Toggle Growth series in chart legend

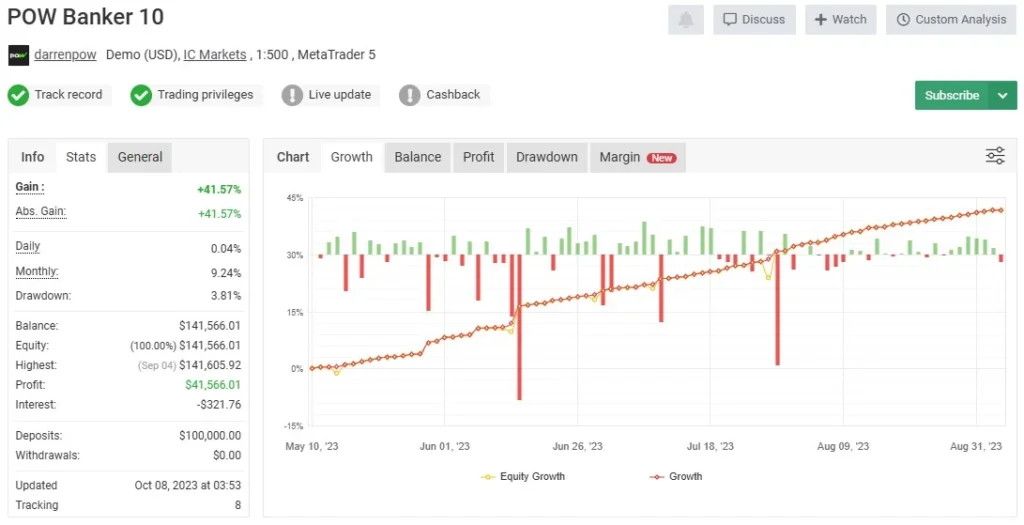(x=676, y=477)
